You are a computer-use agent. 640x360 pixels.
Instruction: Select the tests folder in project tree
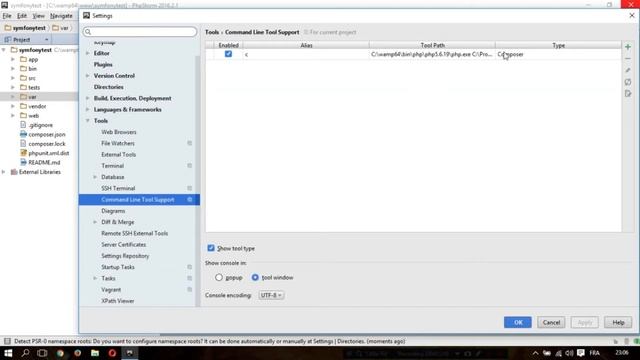click(x=34, y=87)
